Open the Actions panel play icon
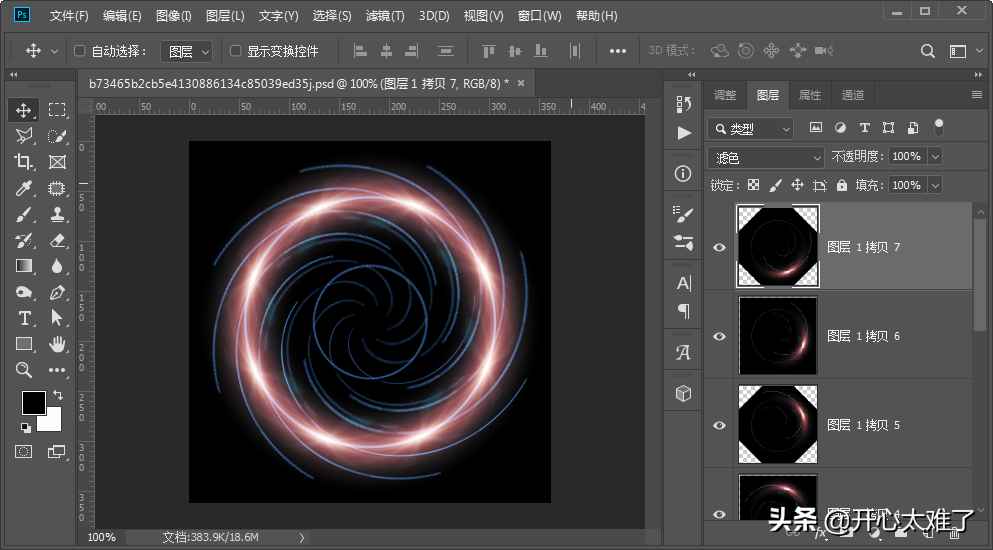 click(683, 133)
